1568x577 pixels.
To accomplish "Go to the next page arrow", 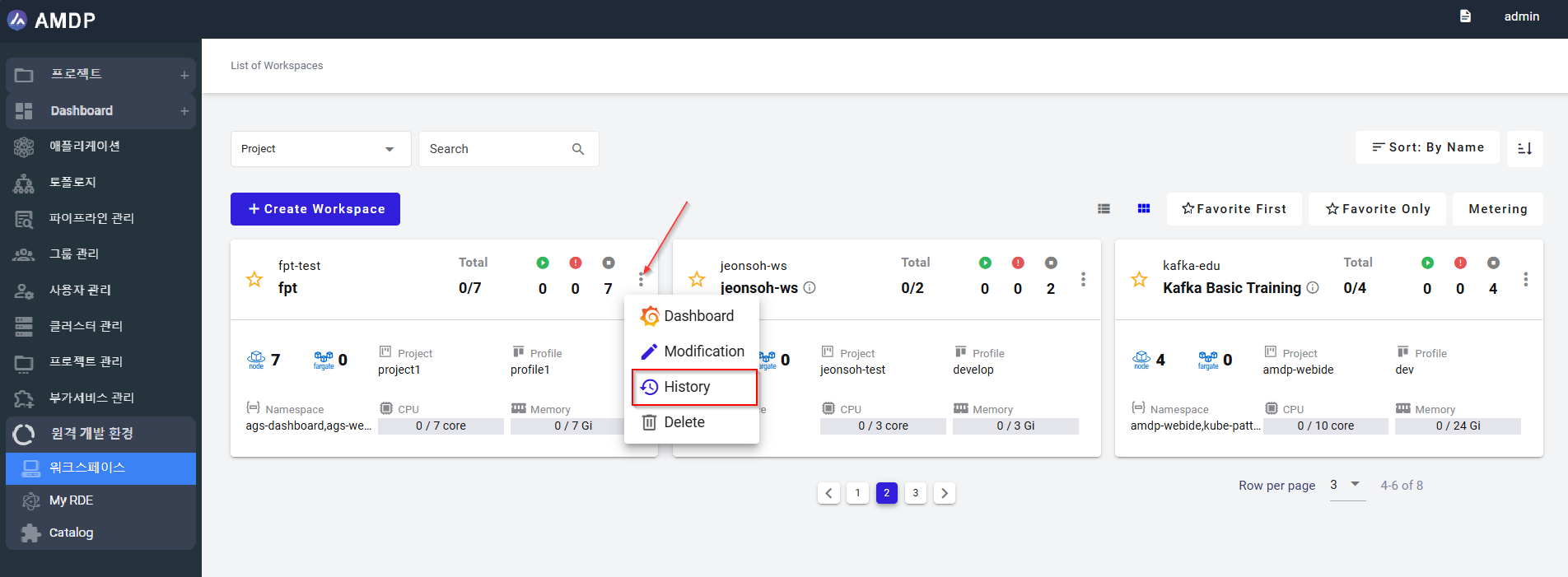I will pyautogui.click(x=945, y=493).
